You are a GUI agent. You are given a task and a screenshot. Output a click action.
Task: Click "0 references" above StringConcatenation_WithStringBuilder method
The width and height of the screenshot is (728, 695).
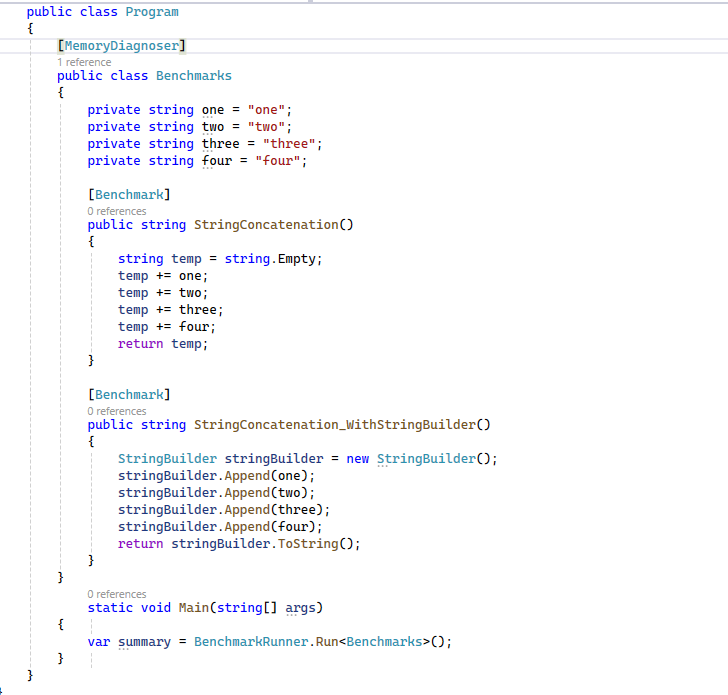(x=116, y=411)
